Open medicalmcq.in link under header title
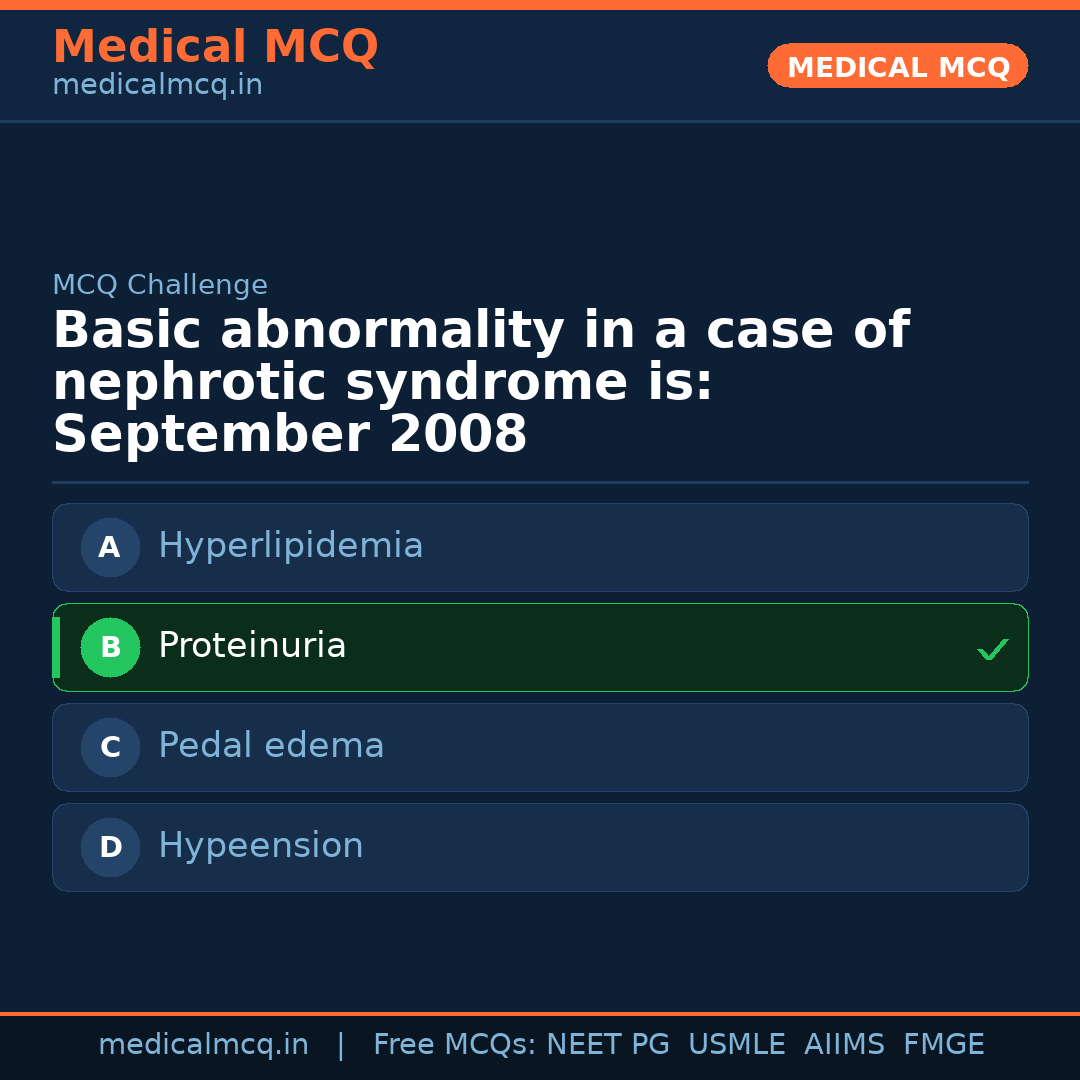 pos(157,86)
